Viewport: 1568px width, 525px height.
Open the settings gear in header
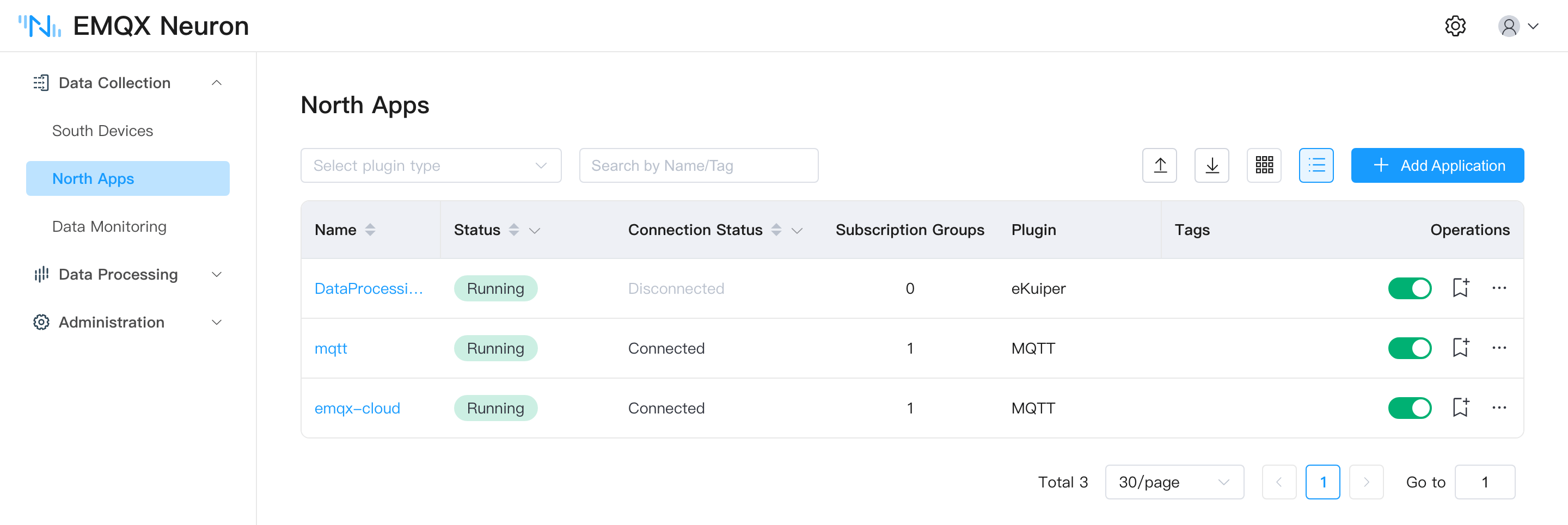click(x=1455, y=26)
